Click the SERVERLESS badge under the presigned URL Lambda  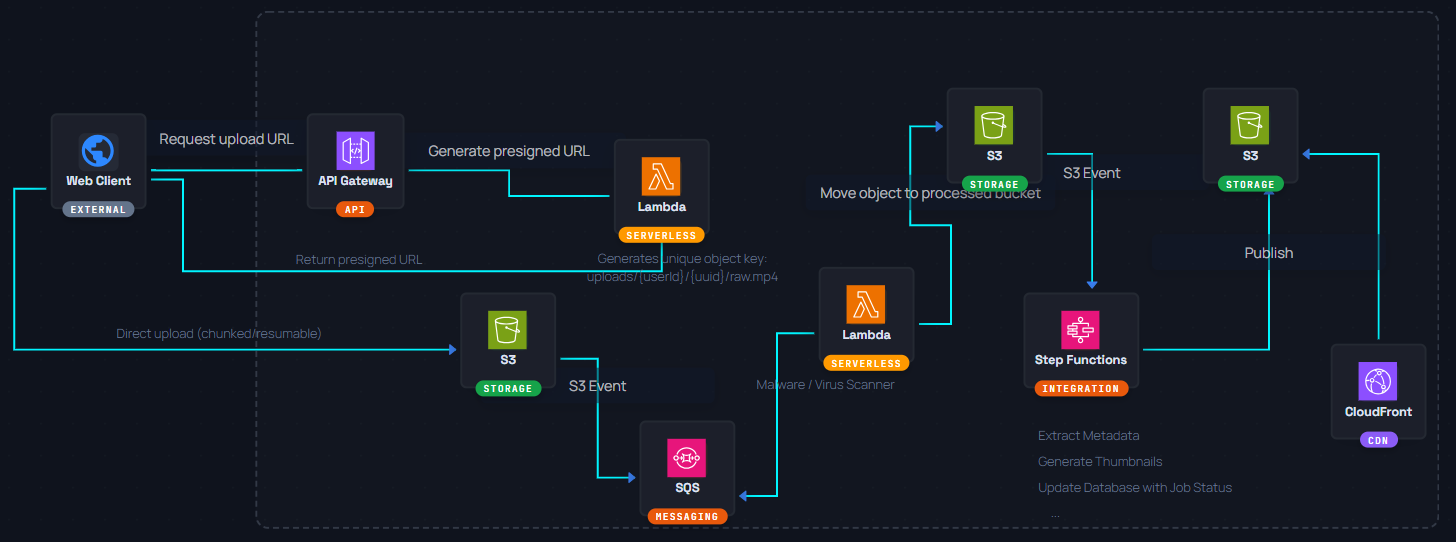click(661, 236)
